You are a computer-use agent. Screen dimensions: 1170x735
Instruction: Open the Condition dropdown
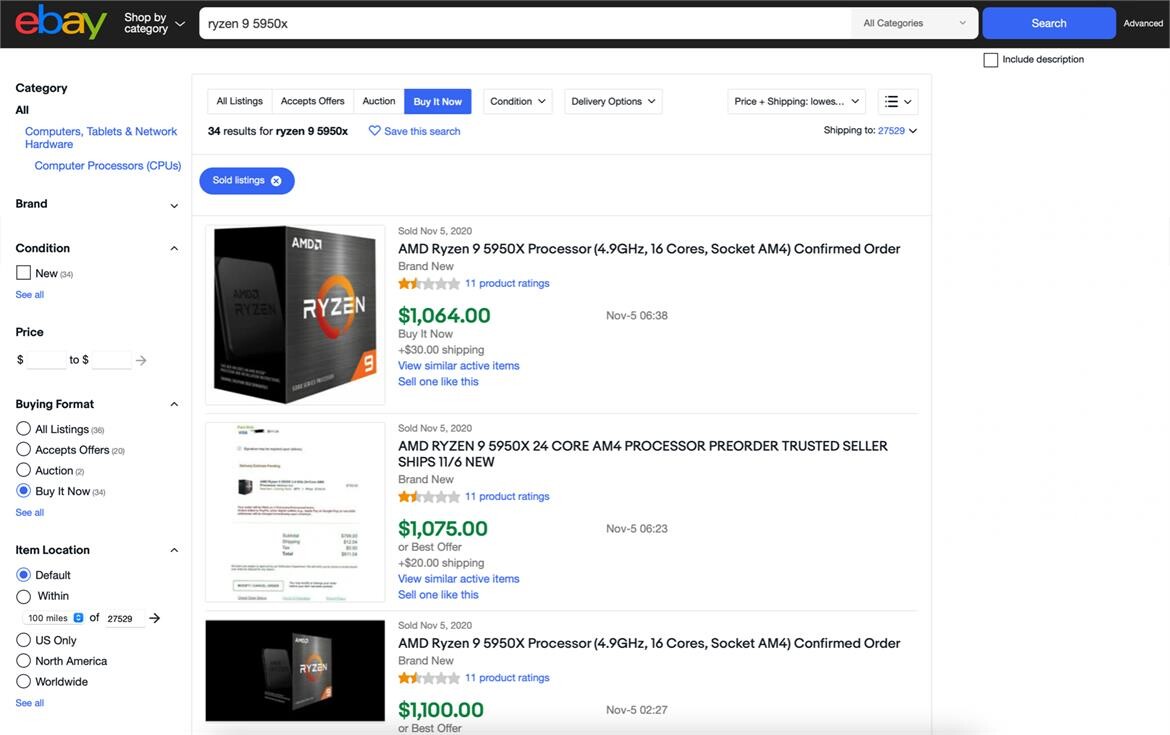click(517, 100)
